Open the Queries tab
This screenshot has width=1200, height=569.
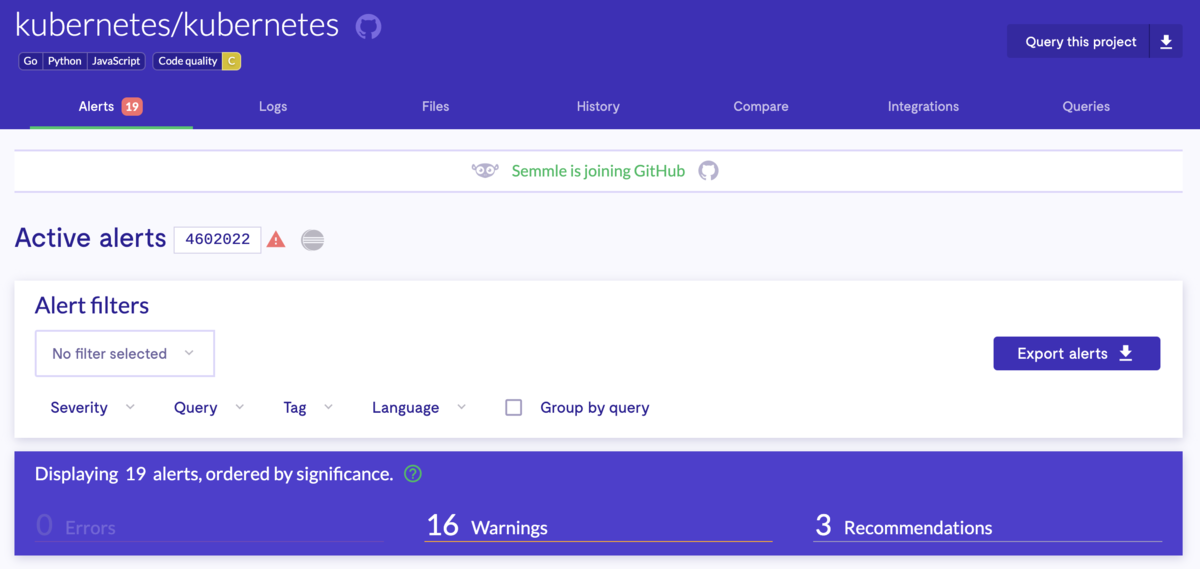(x=1086, y=107)
